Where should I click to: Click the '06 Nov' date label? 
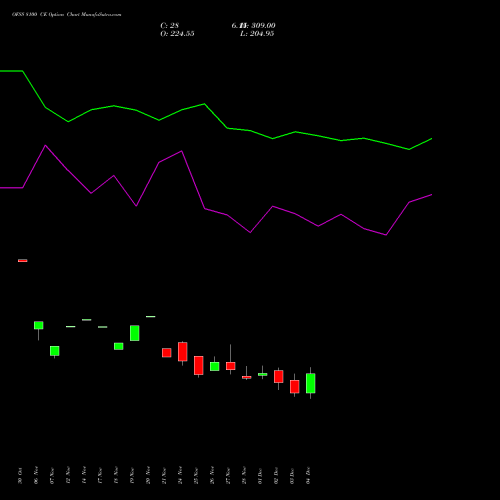click(x=36, y=475)
